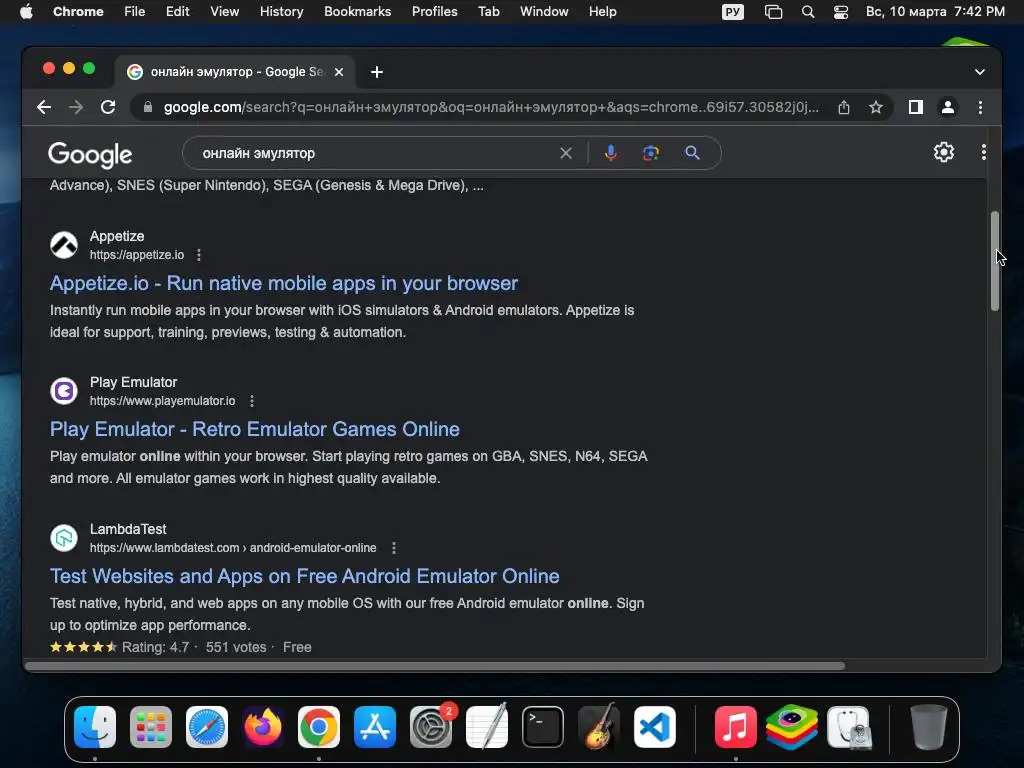Viewport: 1024px width, 768px height.
Task: Share this page from address bar
Action: (x=844, y=107)
